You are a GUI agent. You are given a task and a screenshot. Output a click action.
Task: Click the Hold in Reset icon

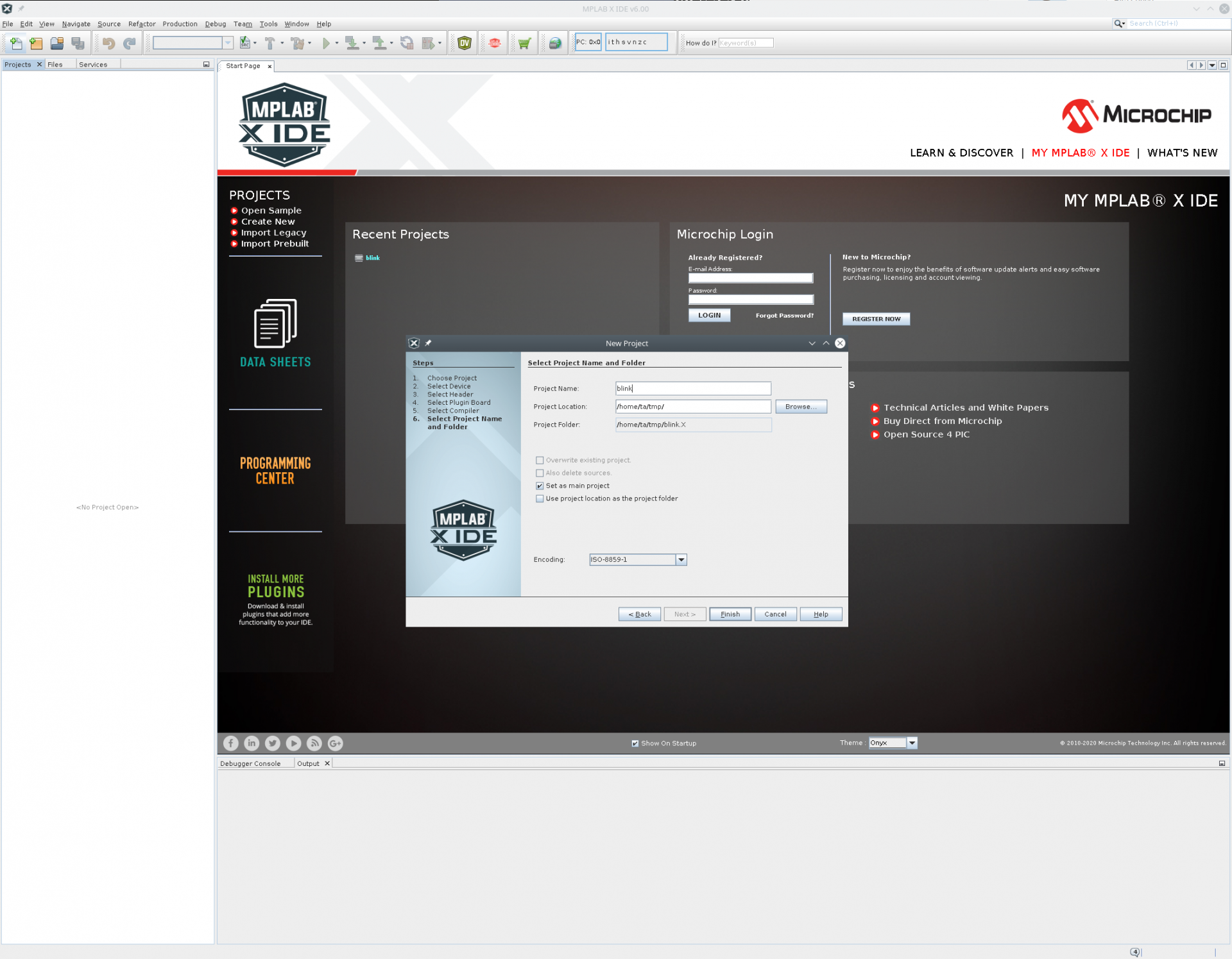tap(407, 43)
